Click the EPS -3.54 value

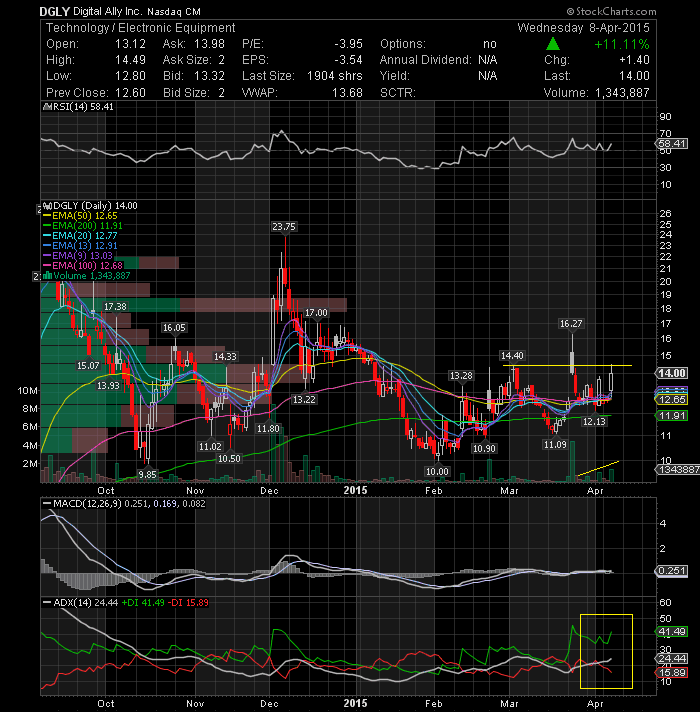coord(349,60)
